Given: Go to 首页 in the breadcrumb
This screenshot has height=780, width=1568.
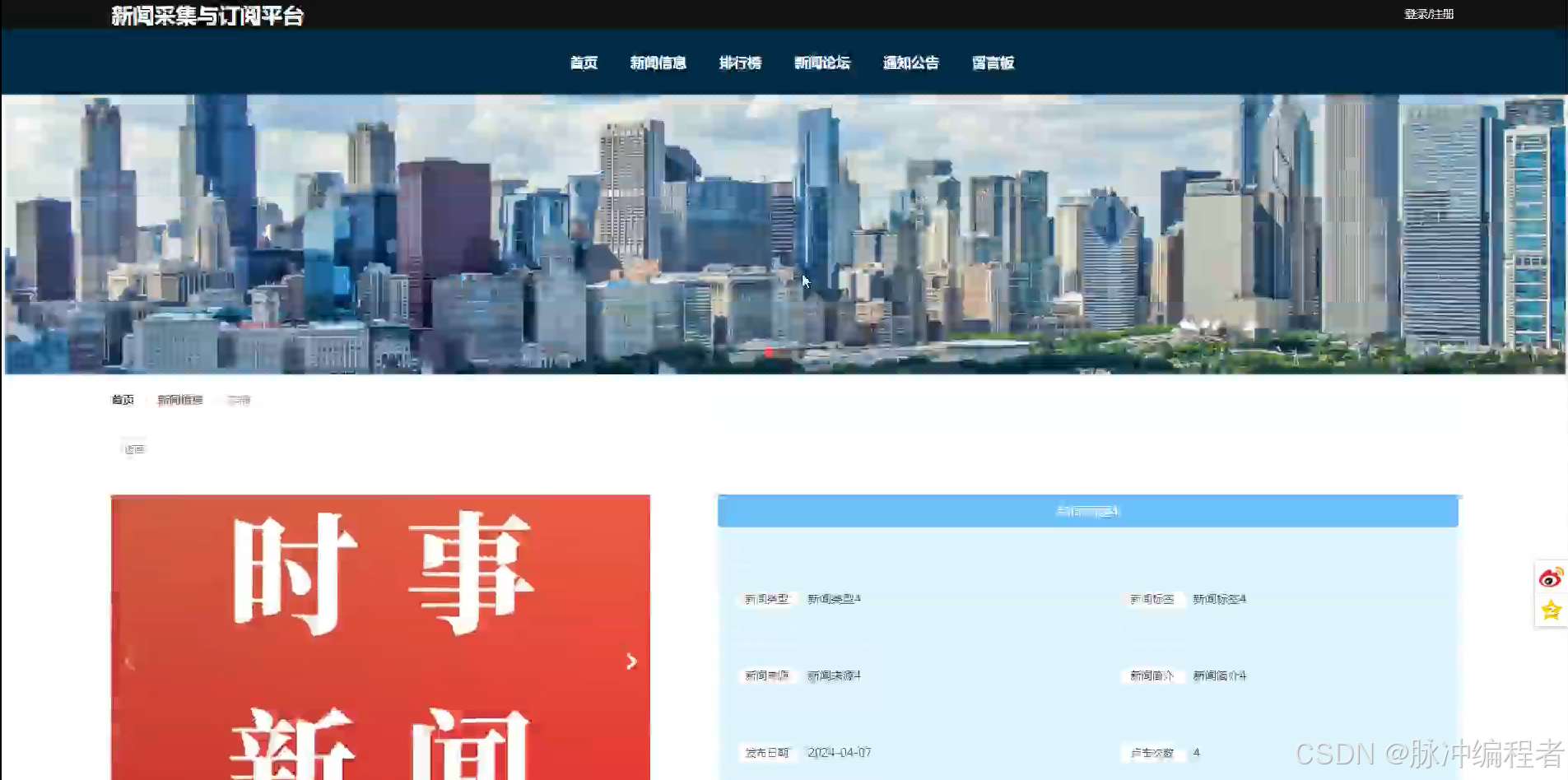Looking at the screenshot, I should pyautogui.click(x=123, y=400).
